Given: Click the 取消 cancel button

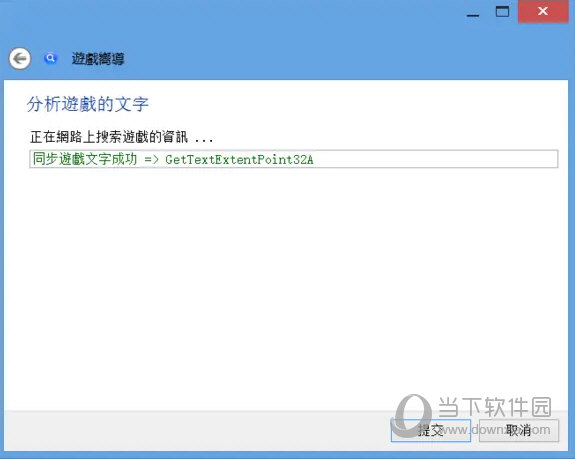Looking at the screenshot, I should point(519,430).
